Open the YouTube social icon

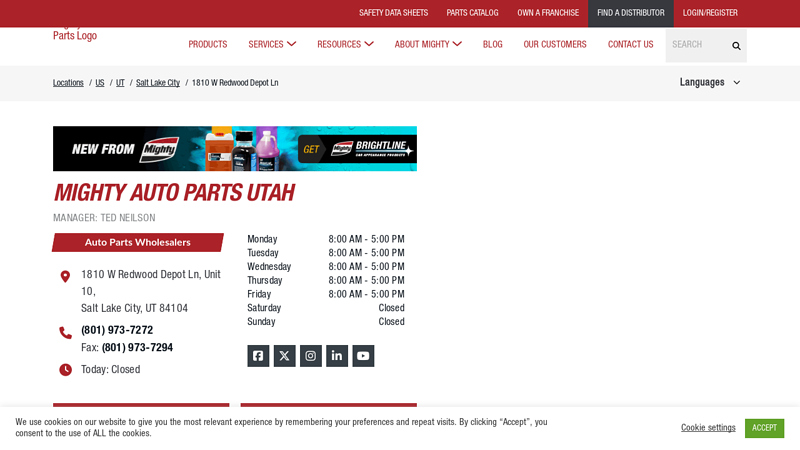363,356
